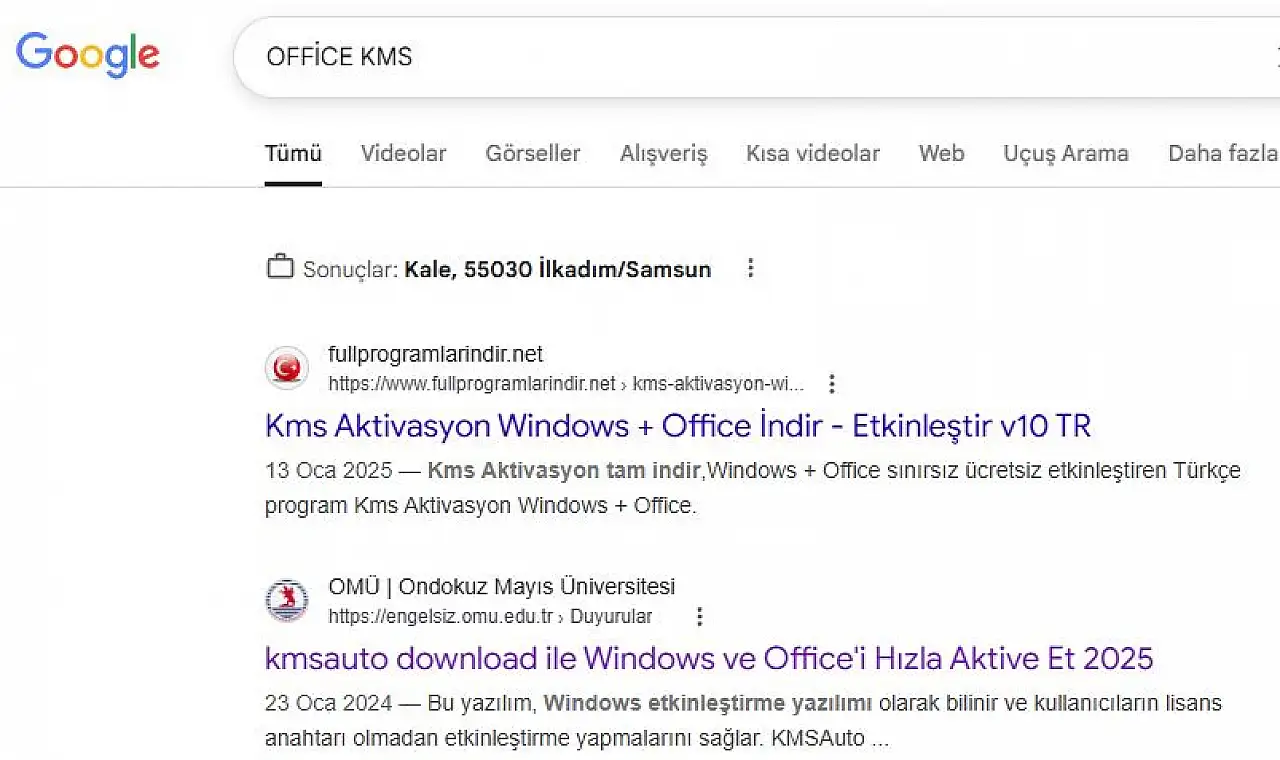Click the Ondokuz Mayıs Üniversitesi favicon
This screenshot has width=1280, height=760.
(287, 601)
